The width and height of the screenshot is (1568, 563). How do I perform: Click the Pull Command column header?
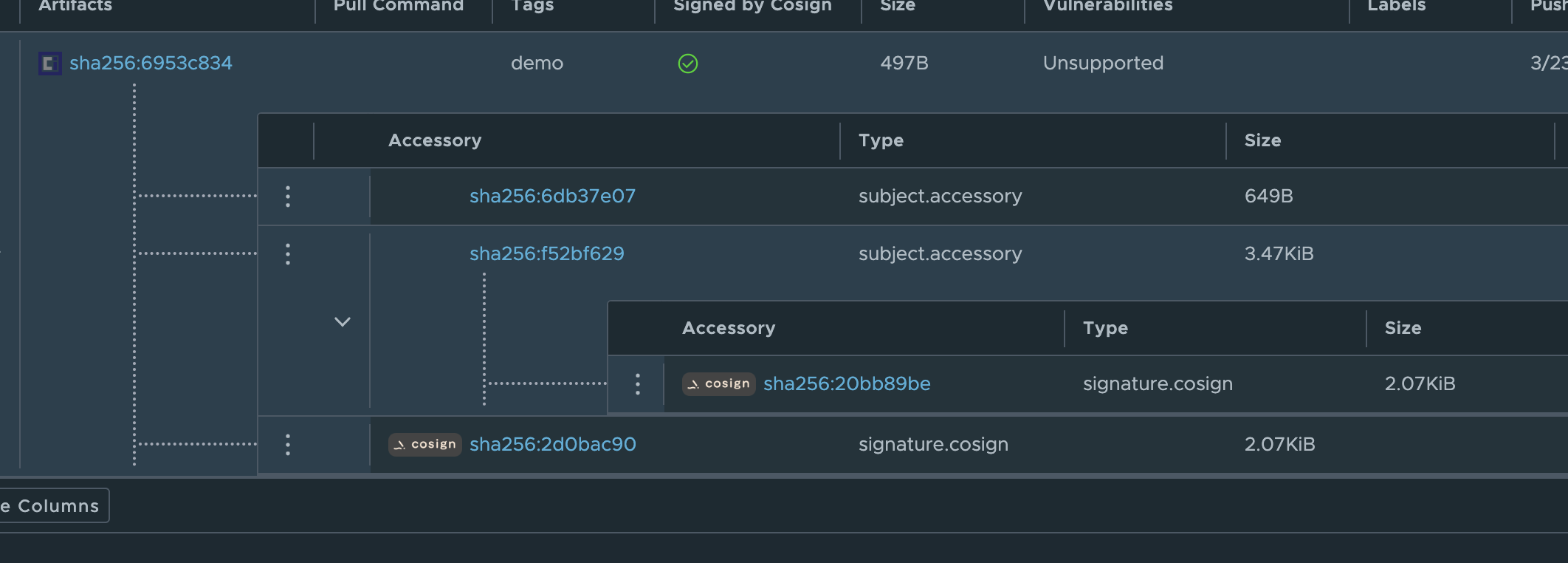click(x=399, y=6)
